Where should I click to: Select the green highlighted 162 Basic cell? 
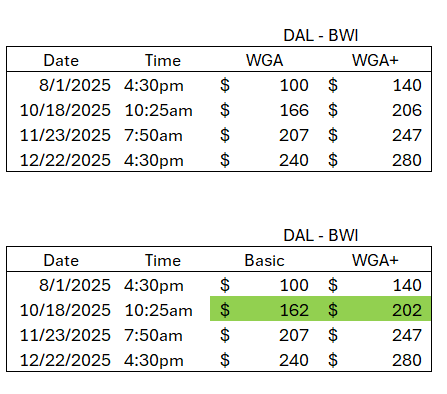[x=264, y=310]
